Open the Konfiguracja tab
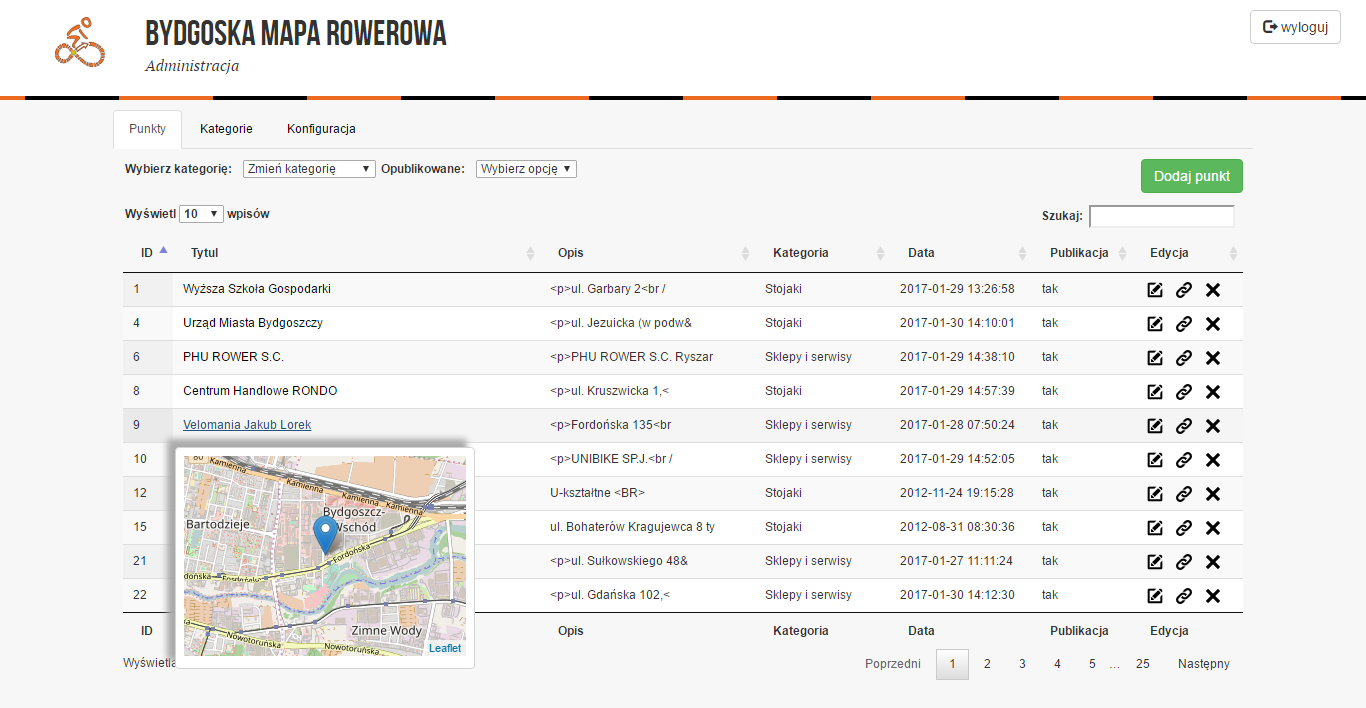This screenshot has height=708, width=1366. tap(321, 129)
